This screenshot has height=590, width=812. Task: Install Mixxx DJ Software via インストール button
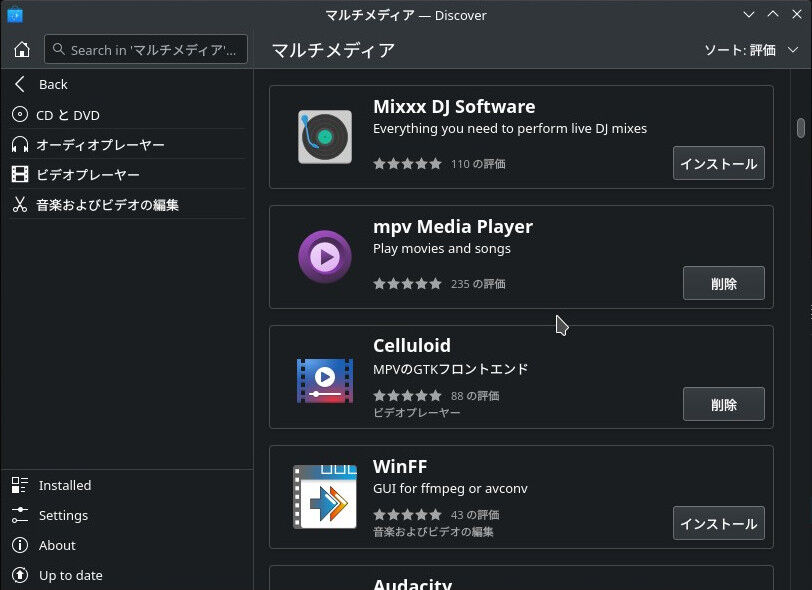click(x=718, y=162)
